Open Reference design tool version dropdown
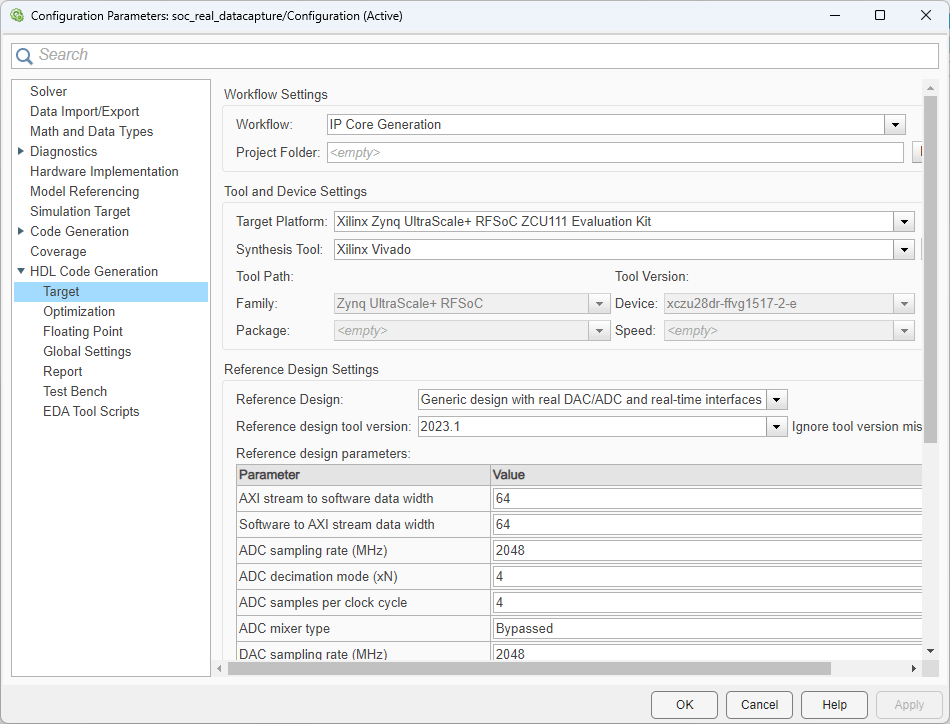The height and width of the screenshot is (724, 950). point(777,427)
